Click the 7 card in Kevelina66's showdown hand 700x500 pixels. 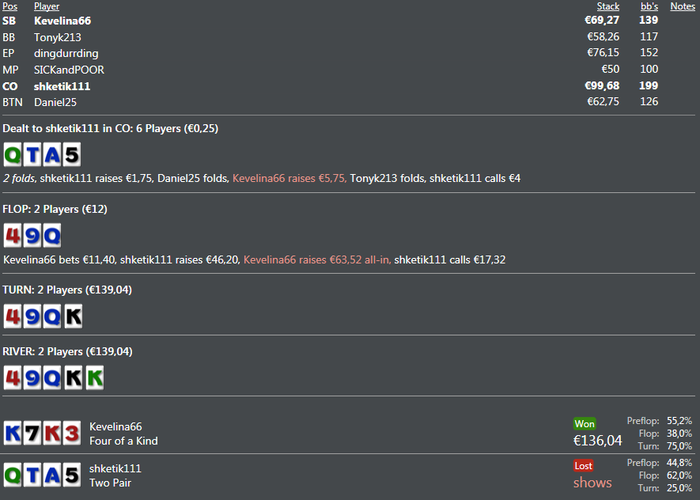[32, 432]
